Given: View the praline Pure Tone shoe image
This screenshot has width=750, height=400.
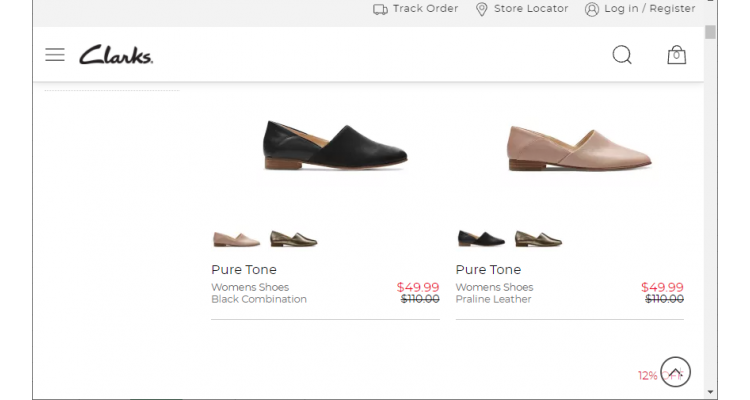Looking at the screenshot, I should (579, 147).
